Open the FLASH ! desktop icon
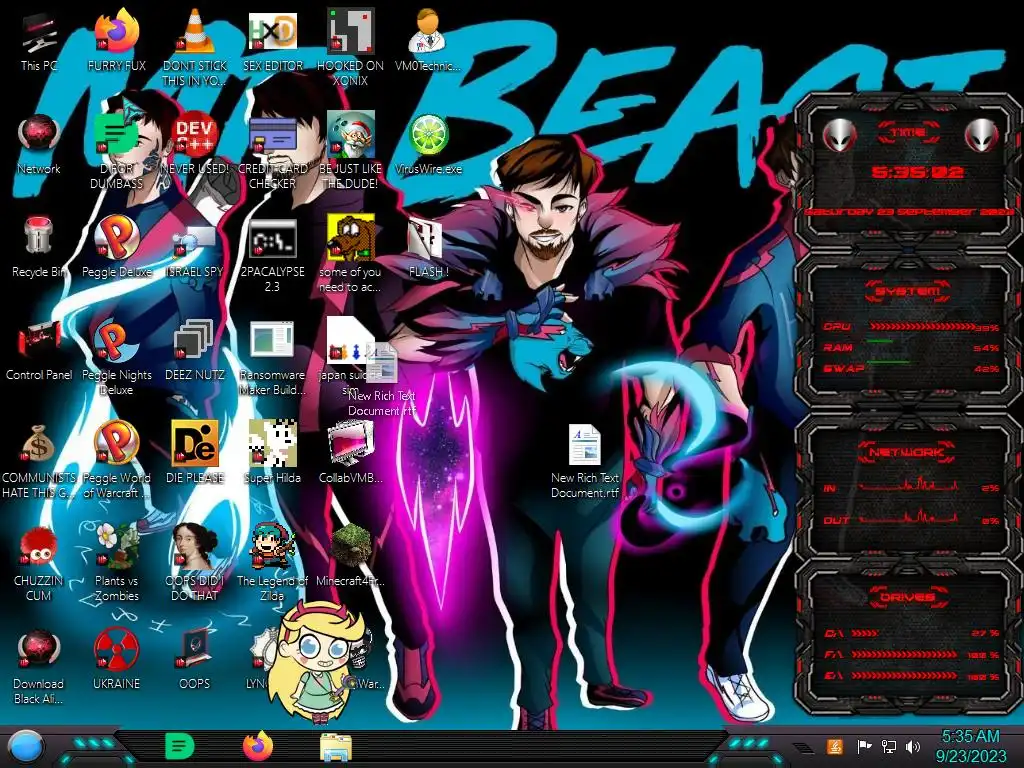The width and height of the screenshot is (1024, 768). click(x=428, y=247)
